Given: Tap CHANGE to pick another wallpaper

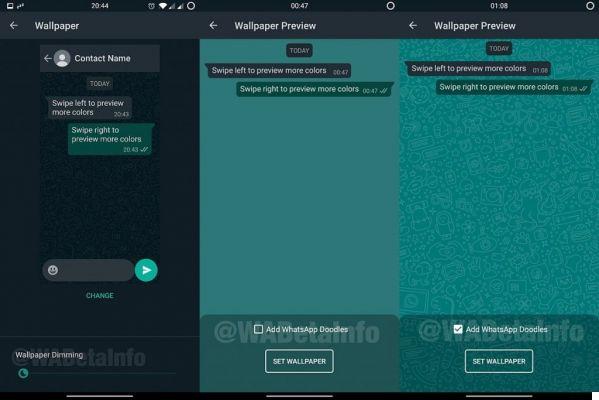Looking at the screenshot, I should point(100,295).
